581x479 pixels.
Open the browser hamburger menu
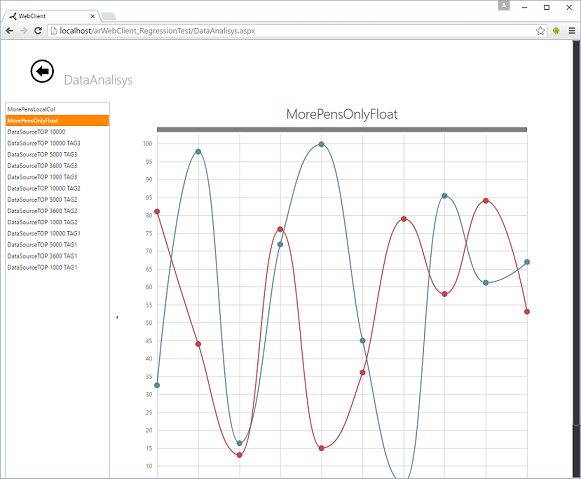[x=572, y=31]
